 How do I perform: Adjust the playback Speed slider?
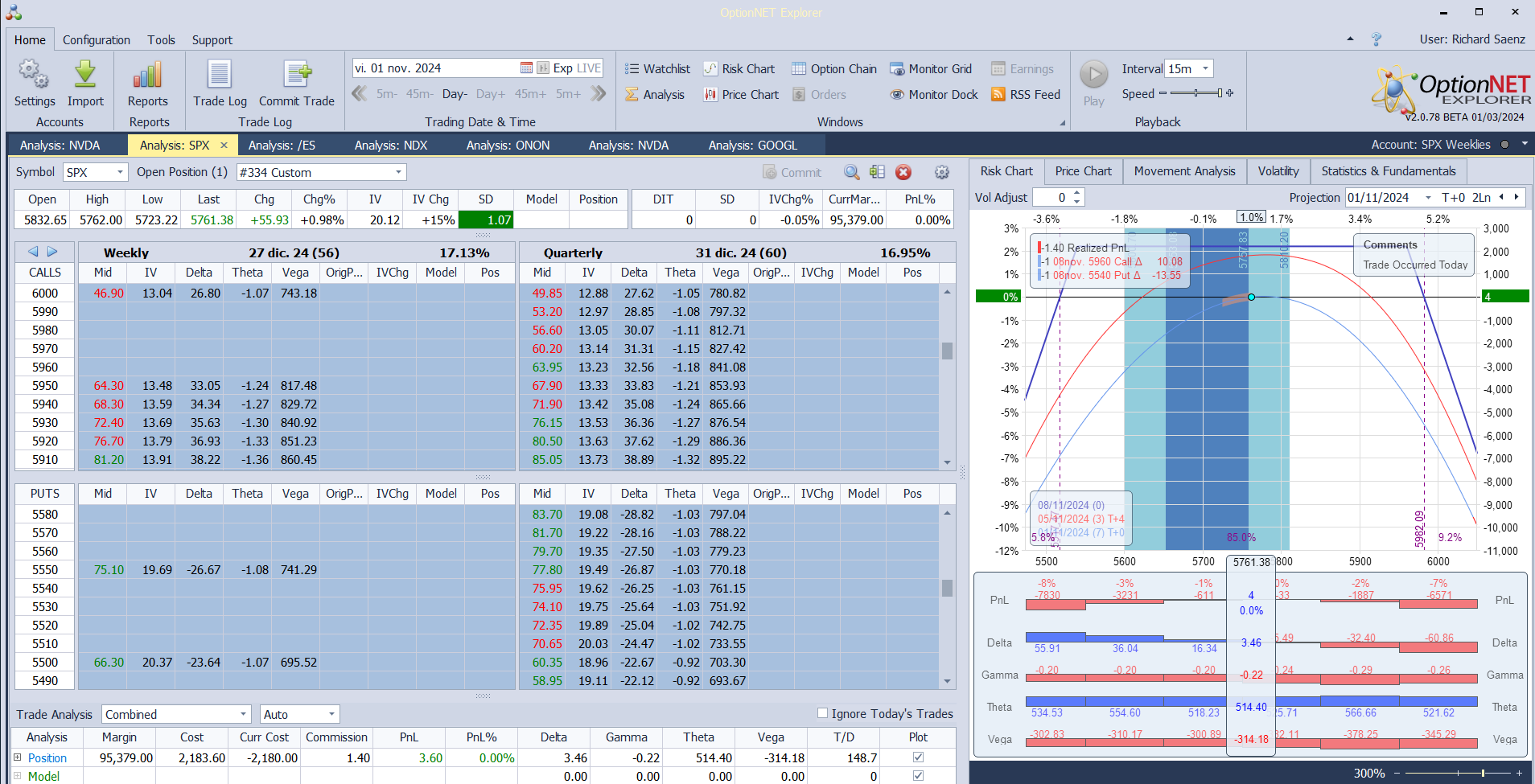pyautogui.click(x=1197, y=93)
